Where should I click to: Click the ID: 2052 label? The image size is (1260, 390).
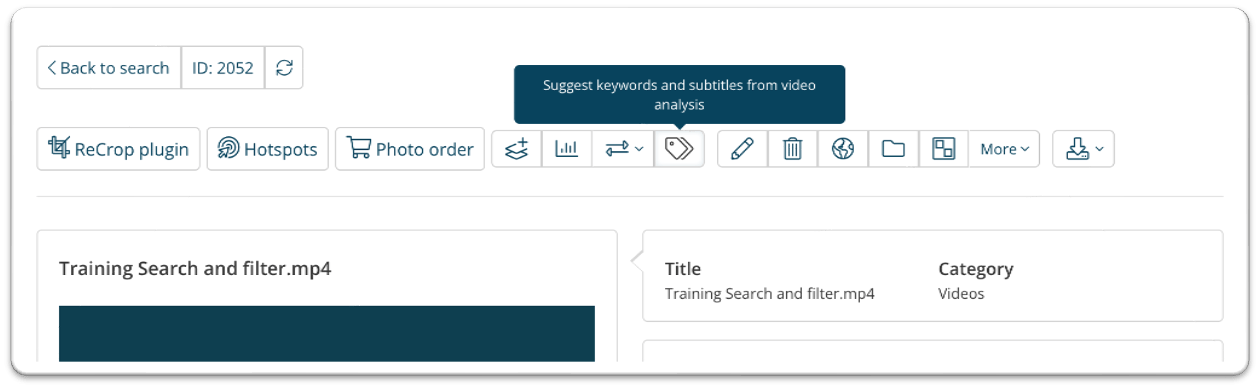pyautogui.click(x=222, y=68)
